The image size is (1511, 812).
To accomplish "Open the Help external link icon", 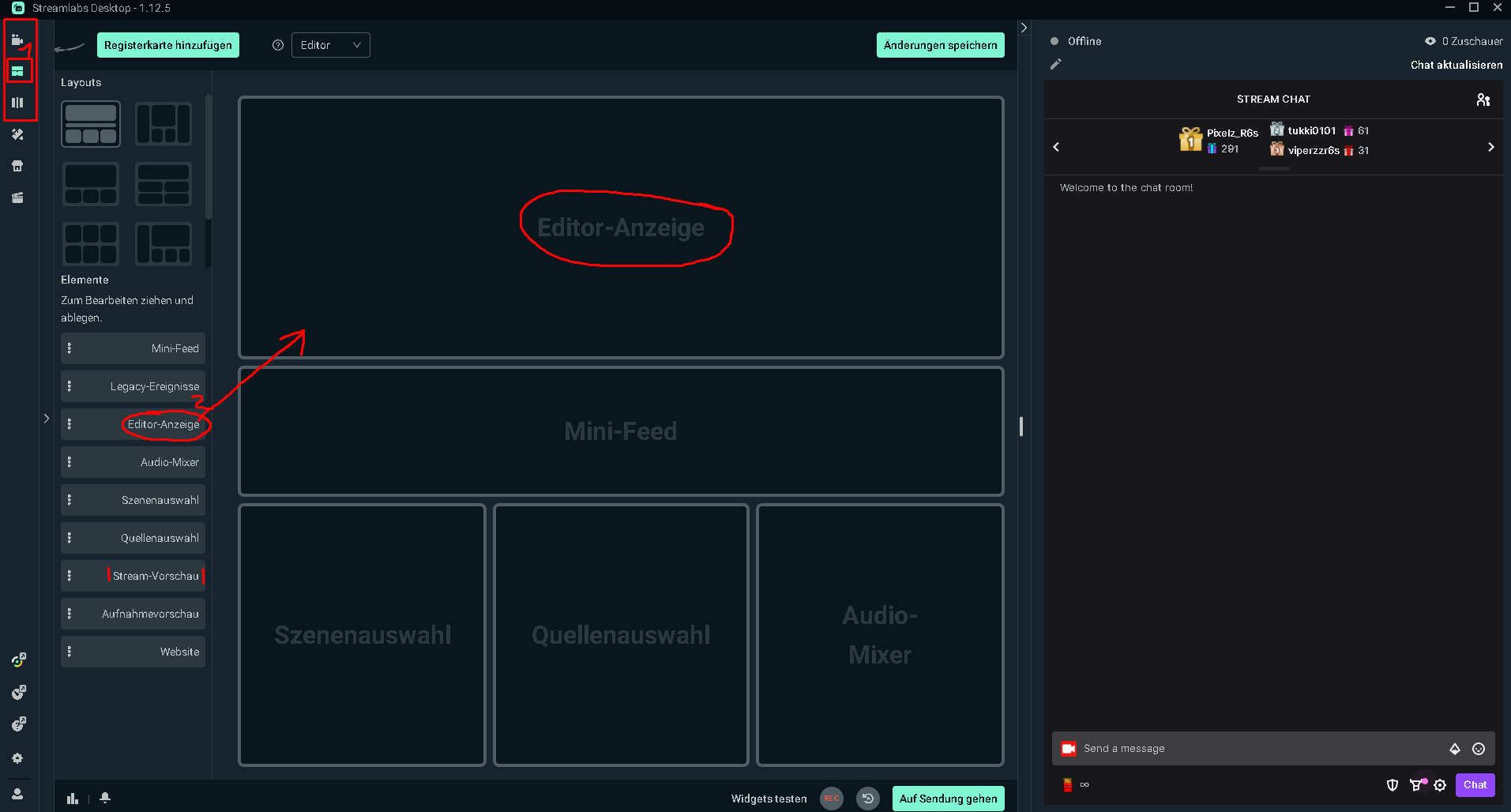I will click(x=18, y=724).
